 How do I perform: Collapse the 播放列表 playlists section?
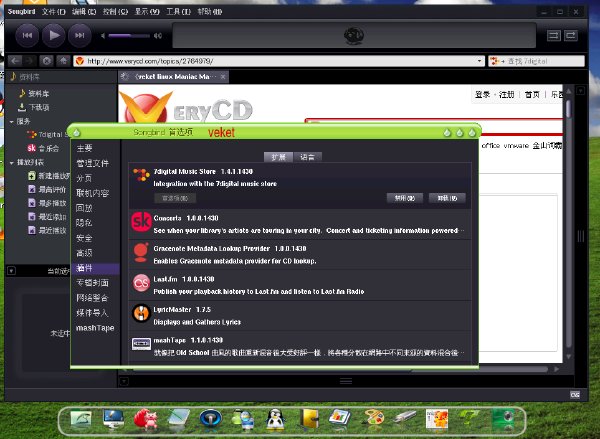tap(11, 162)
